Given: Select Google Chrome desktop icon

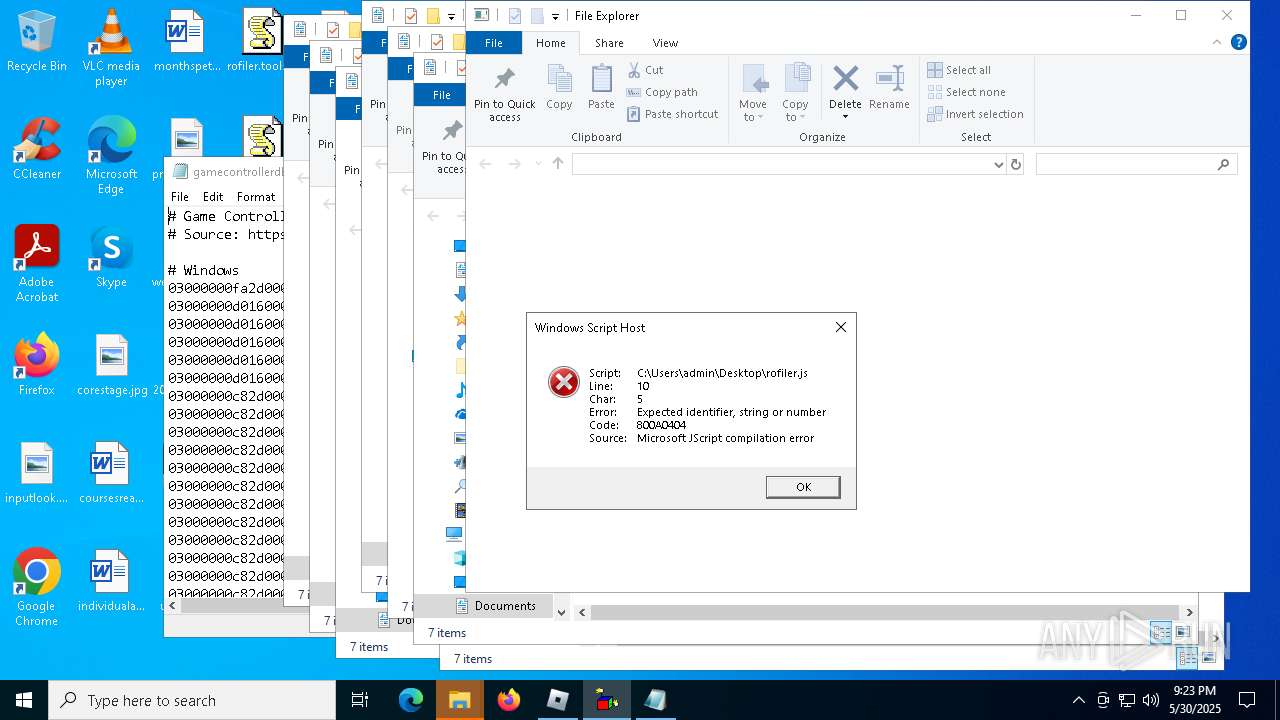Looking at the screenshot, I should pos(37,588).
